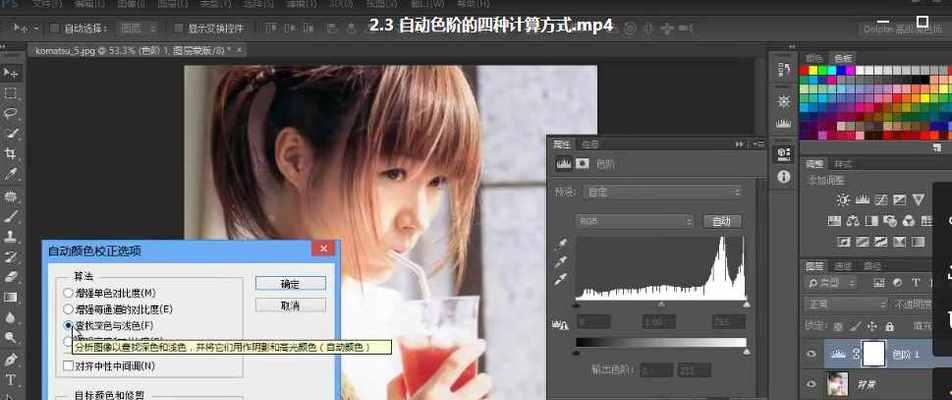Screen dimensions: 952x400
Task: Click 确定 in the auto color dialog
Action: [x=290, y=283]
